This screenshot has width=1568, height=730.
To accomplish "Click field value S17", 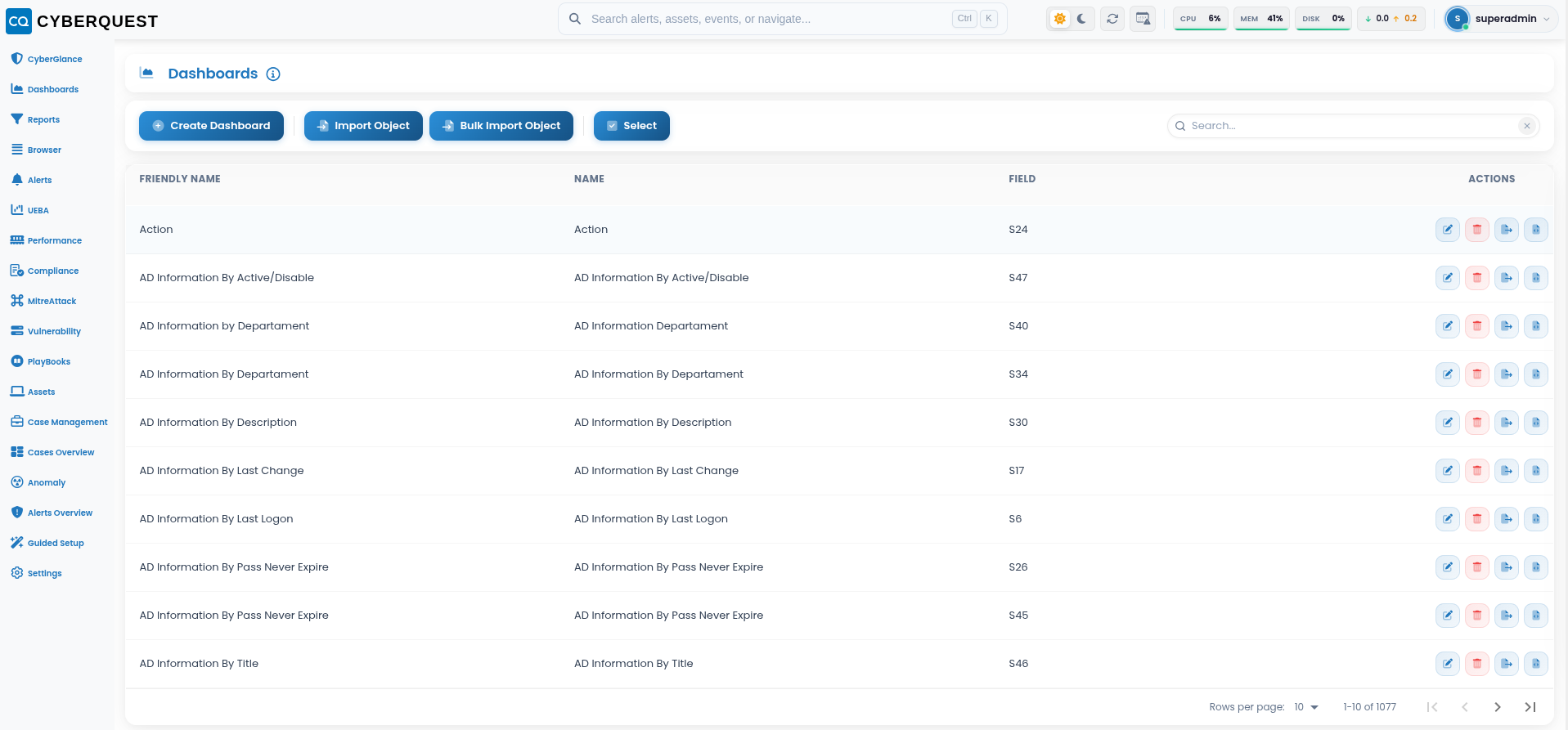I will tap(1017, 471).
